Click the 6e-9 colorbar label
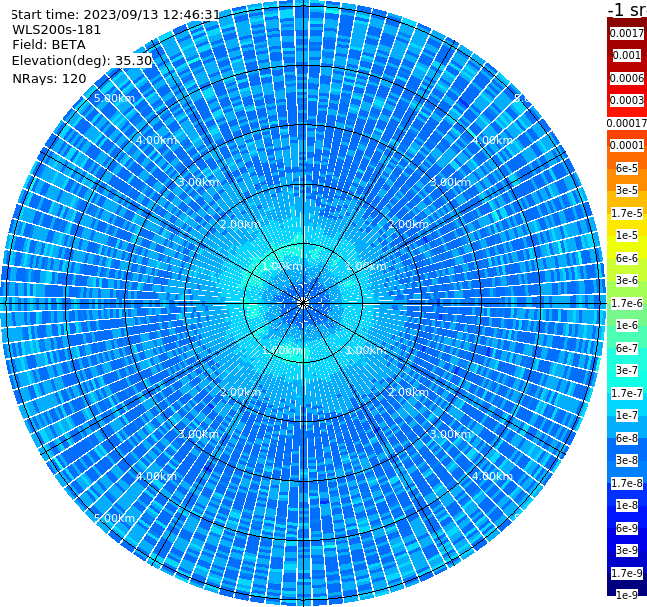The height and width of the screenshot is (607, 647). 627,528
